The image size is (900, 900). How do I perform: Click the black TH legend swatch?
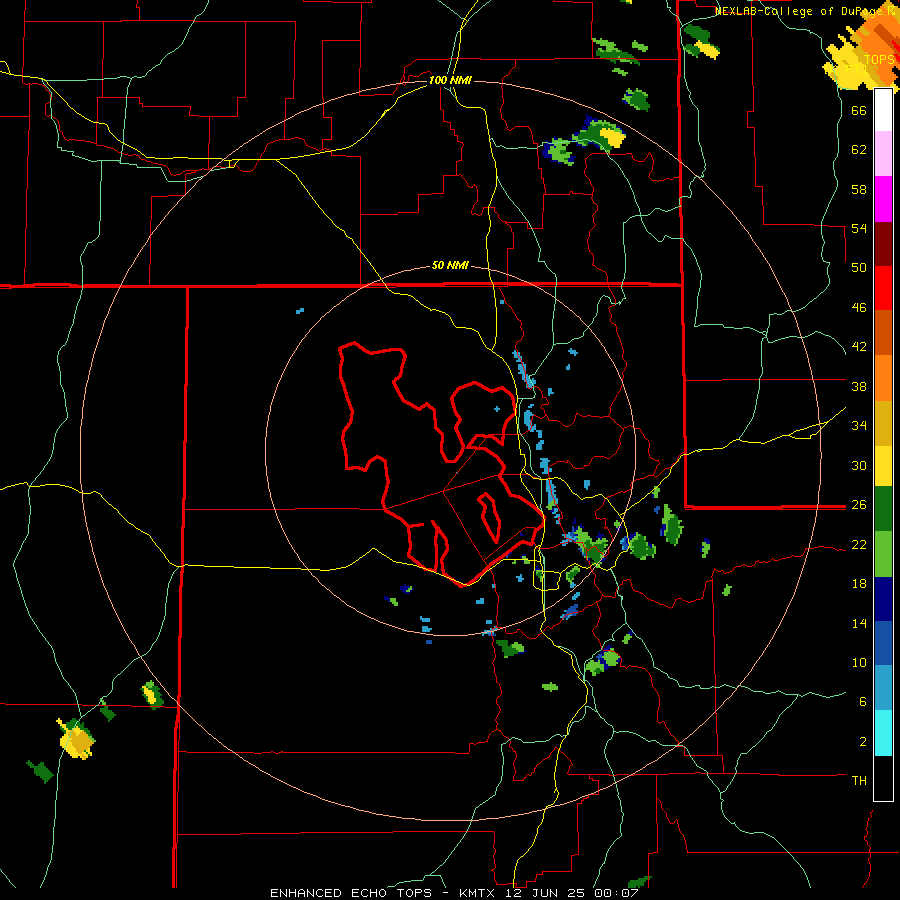(883, 778)
